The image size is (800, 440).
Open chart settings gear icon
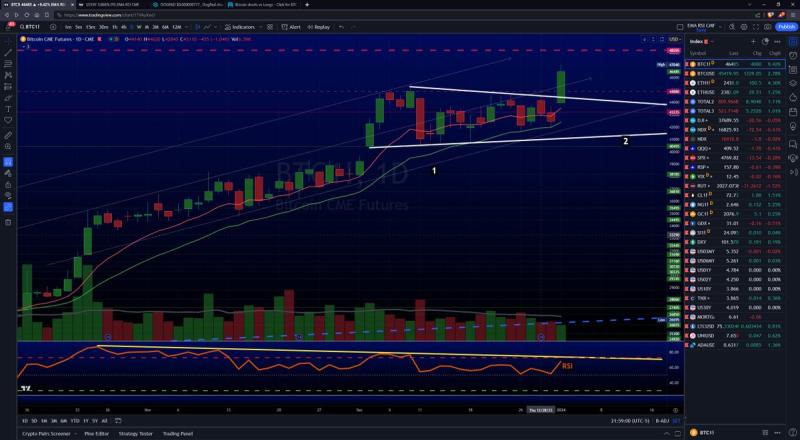point(744,27)
